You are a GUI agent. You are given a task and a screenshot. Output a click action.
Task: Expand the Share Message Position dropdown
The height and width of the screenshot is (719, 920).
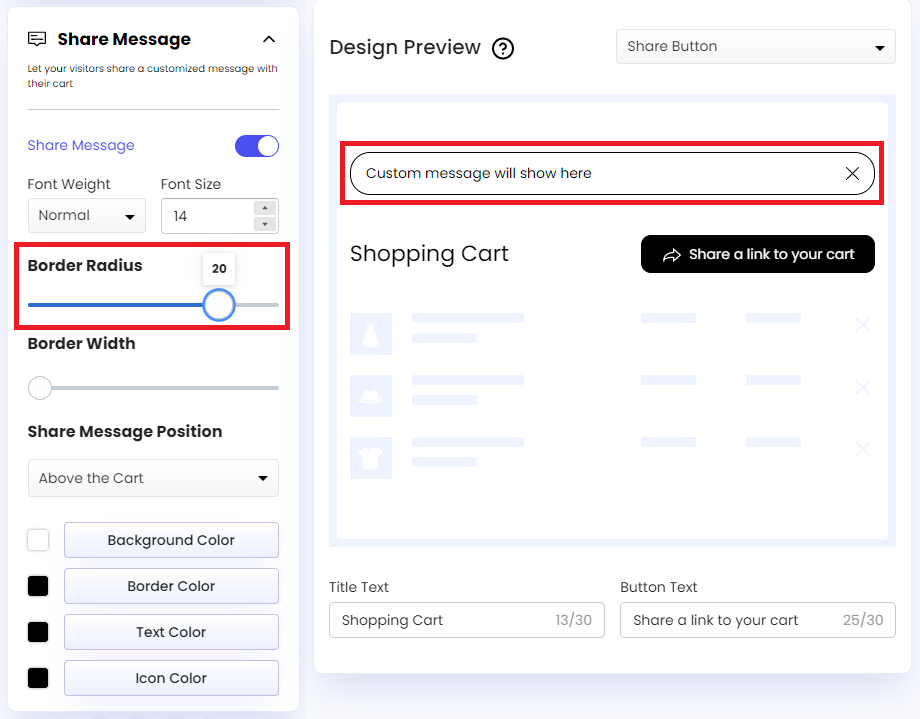(x=153, y=478)
